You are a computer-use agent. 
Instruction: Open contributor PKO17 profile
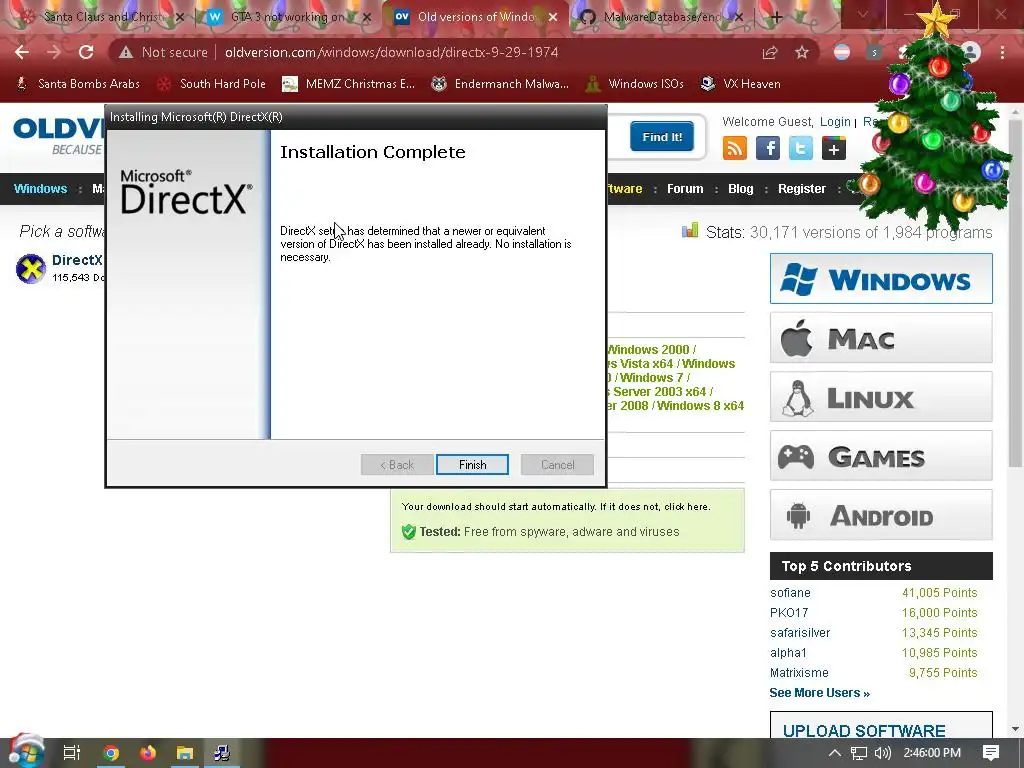(789, 613)
